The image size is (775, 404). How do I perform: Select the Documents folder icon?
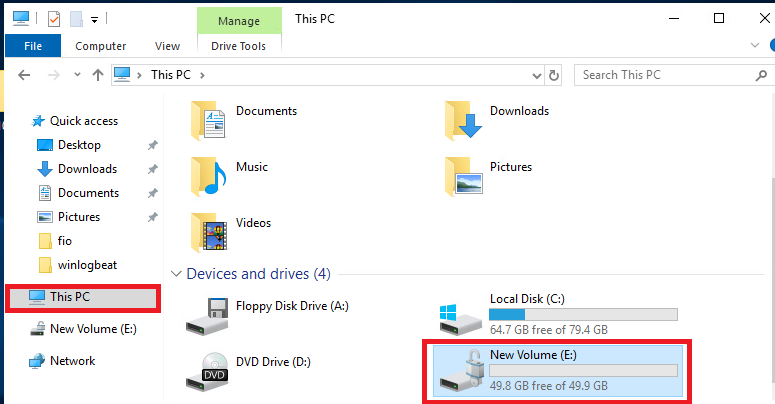click(x=208, y=121)
